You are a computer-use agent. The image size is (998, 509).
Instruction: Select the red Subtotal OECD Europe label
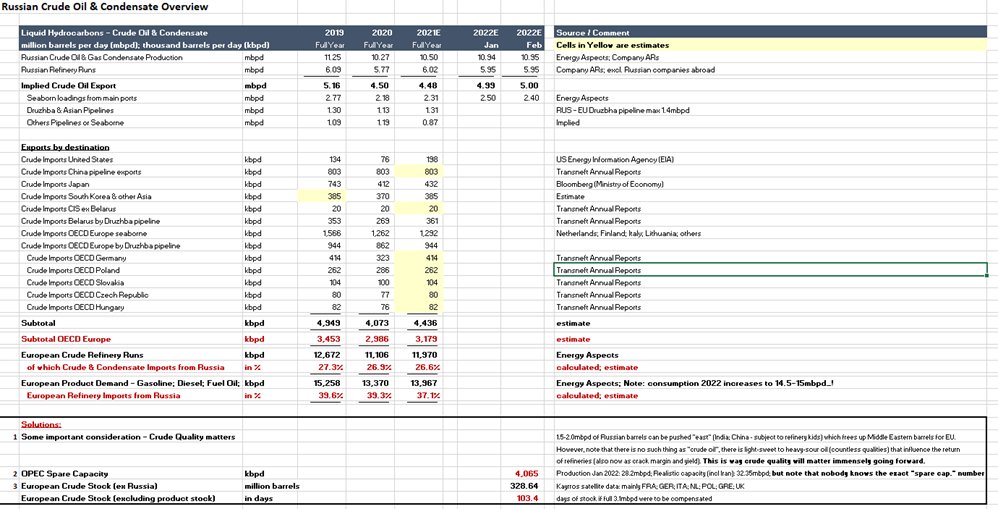66,339
